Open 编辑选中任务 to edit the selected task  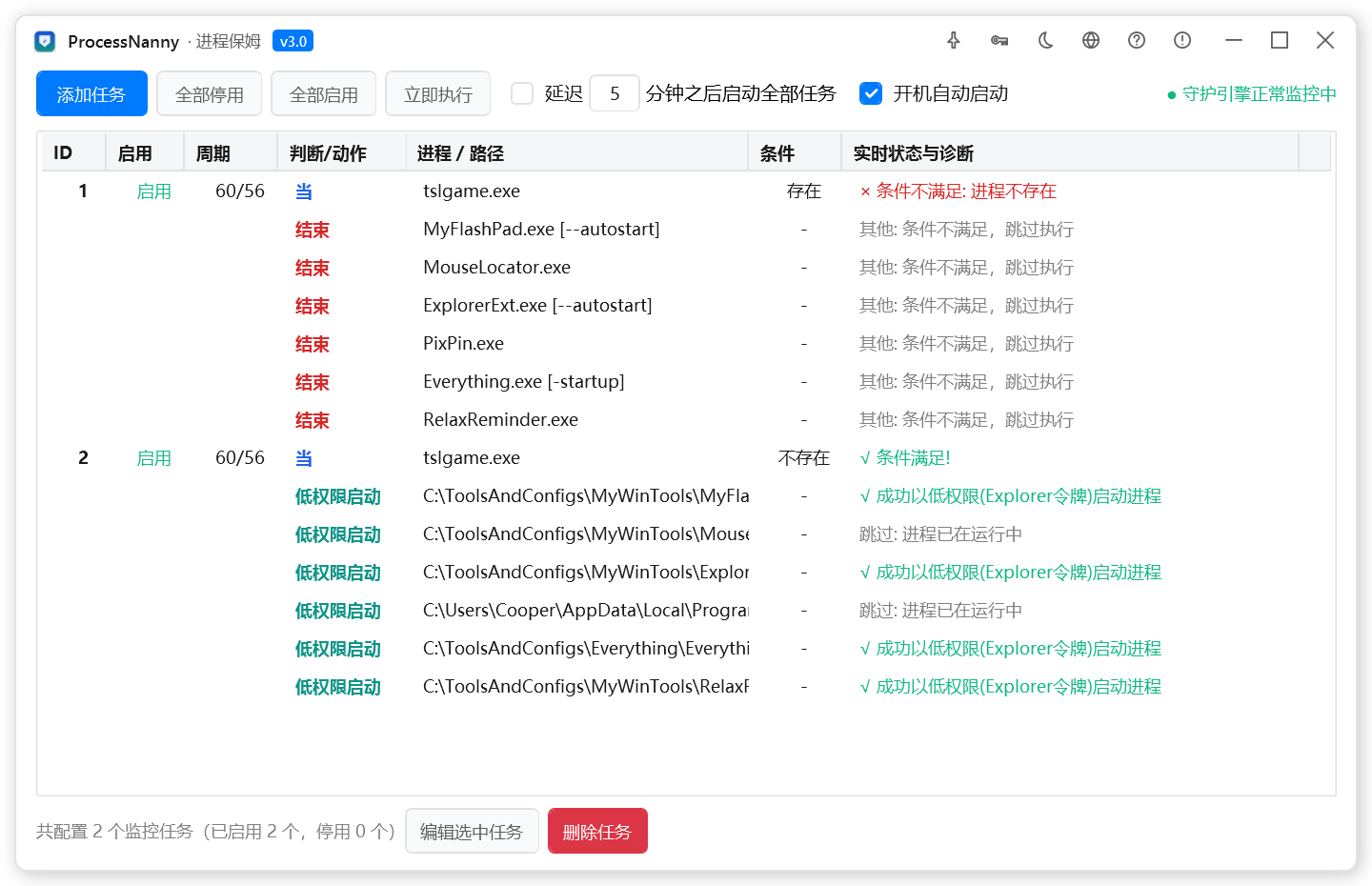[472, 831]
